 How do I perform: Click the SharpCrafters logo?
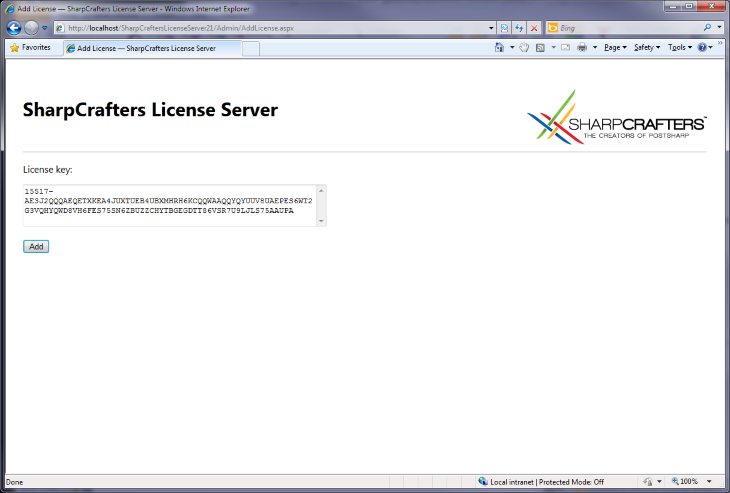tap(616, 116)
